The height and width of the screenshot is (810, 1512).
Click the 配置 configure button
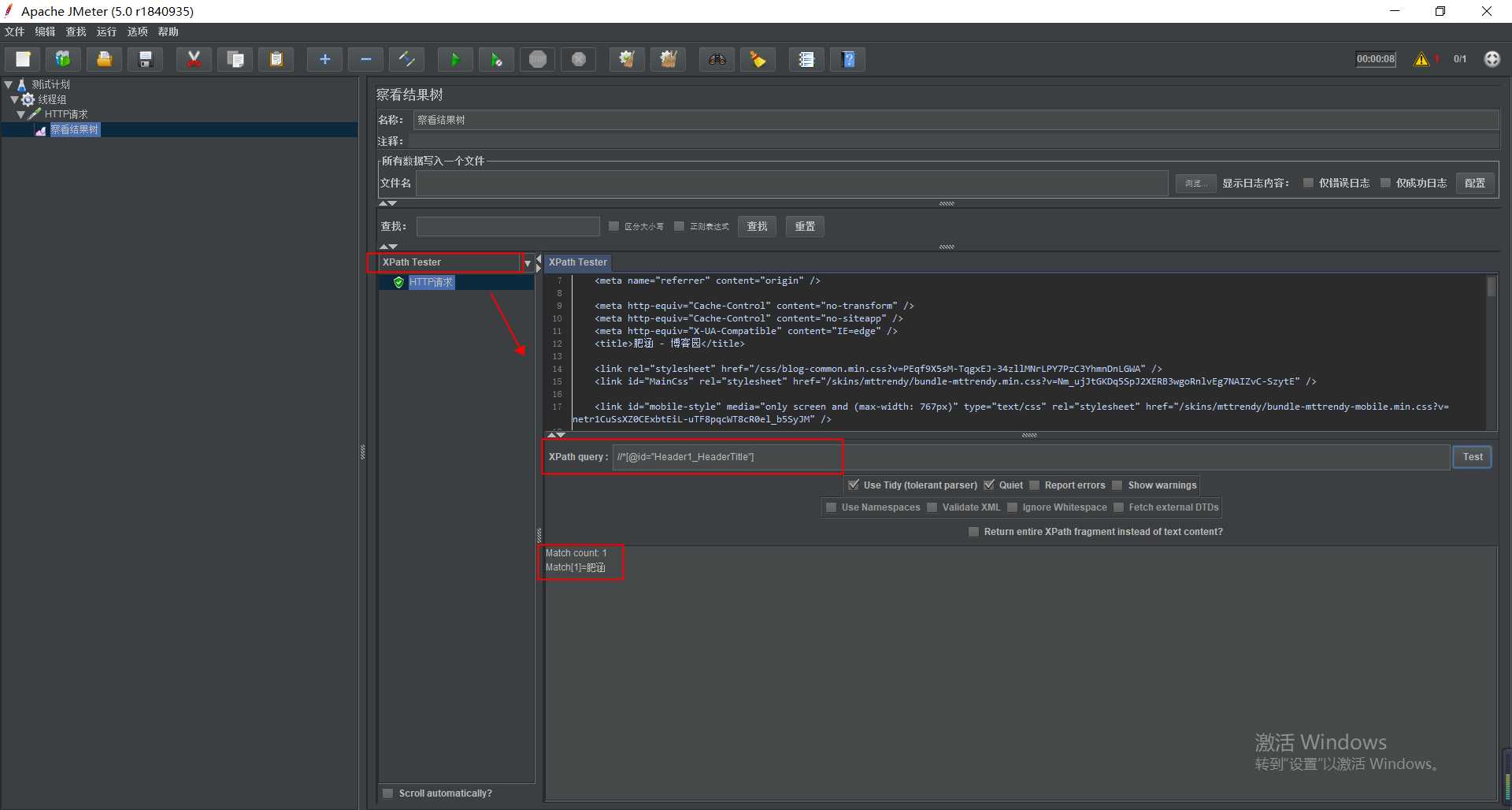click(x=1475, y=183)
